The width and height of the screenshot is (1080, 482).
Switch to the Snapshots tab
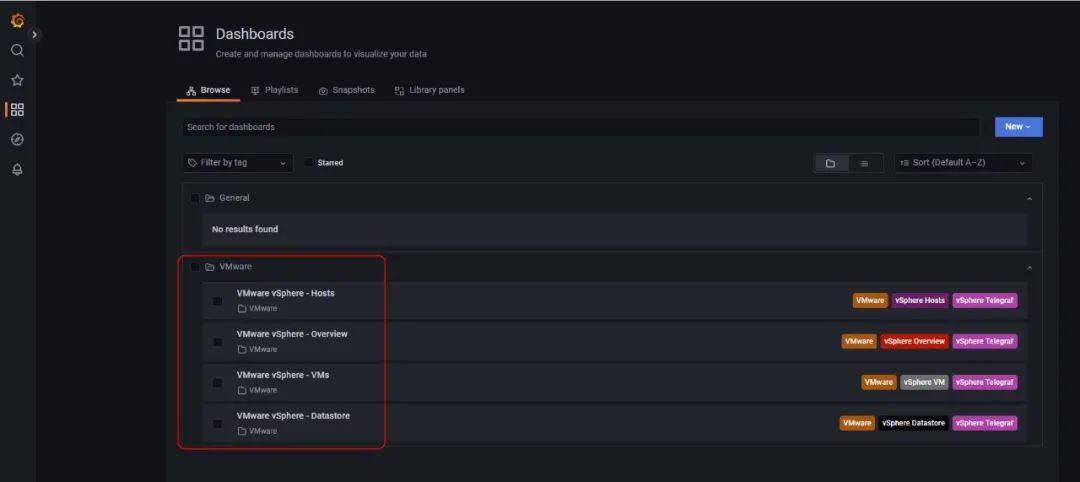[x=346, y=90]
